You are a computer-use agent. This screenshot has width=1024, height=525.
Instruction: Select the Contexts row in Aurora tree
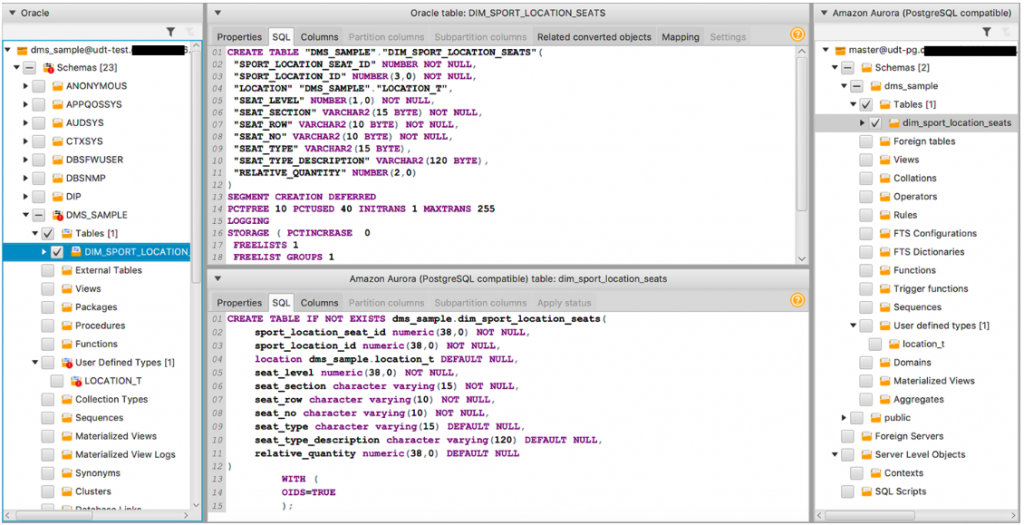click(x=917, y=473)
